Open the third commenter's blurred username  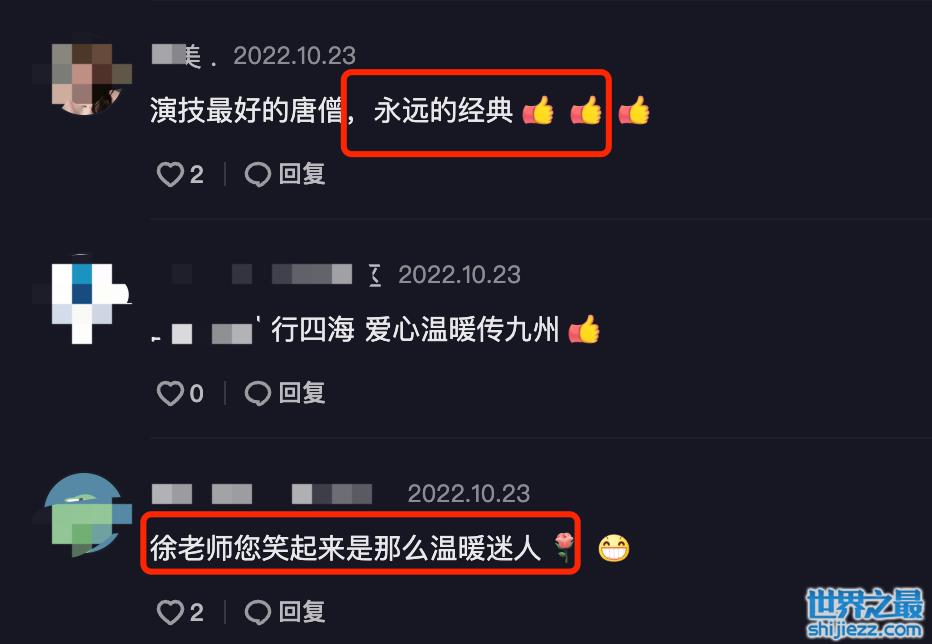(x=262, y=494)
